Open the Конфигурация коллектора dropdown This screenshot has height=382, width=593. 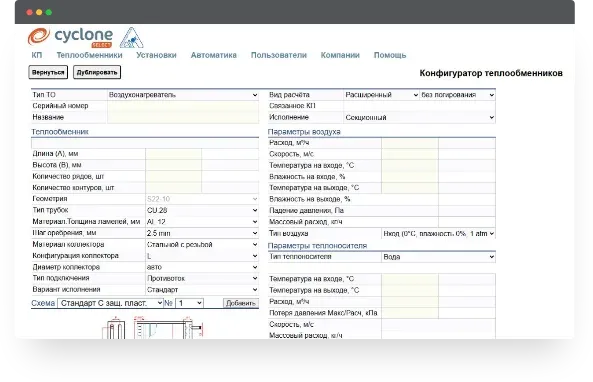pyautogui.click(x=202, y=256)
